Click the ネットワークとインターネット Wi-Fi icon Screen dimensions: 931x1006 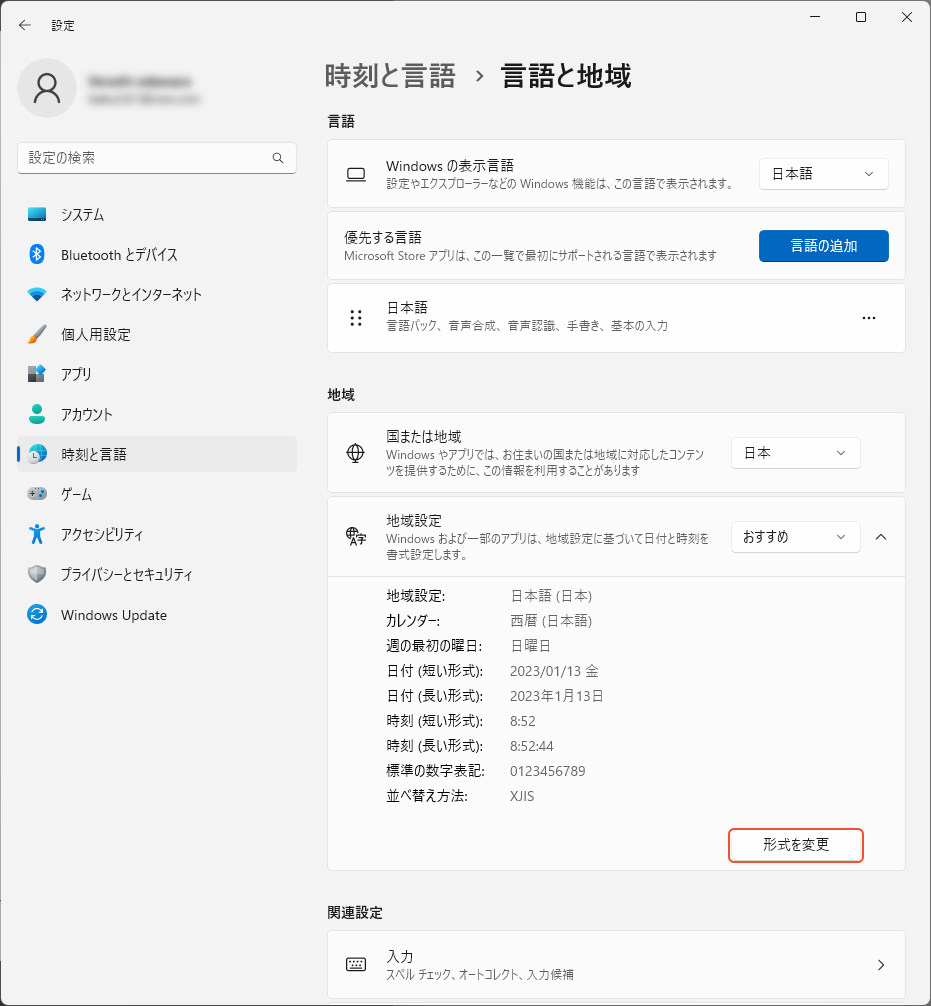coord(37,295)
